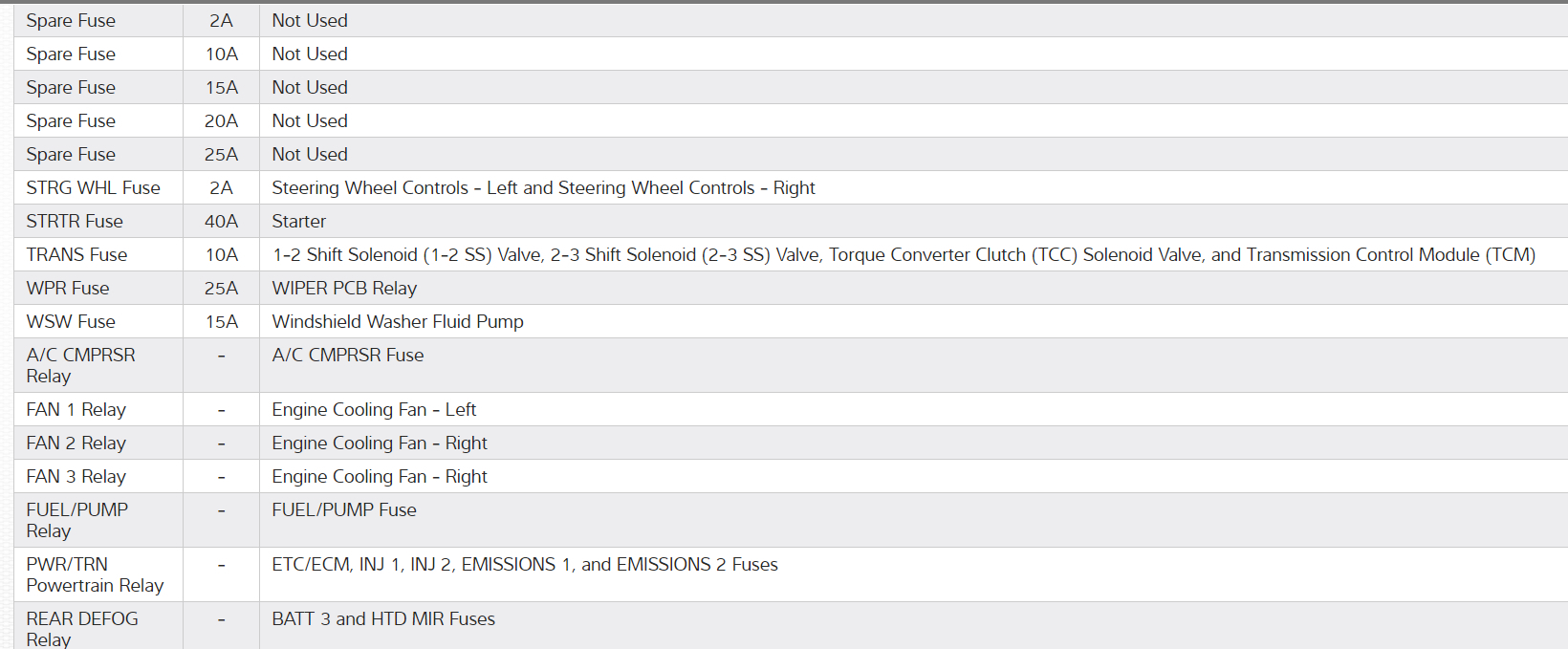1568x649 pixels.
Task: Click the STRG WHL Fuse cell
Action: [93, 188]
